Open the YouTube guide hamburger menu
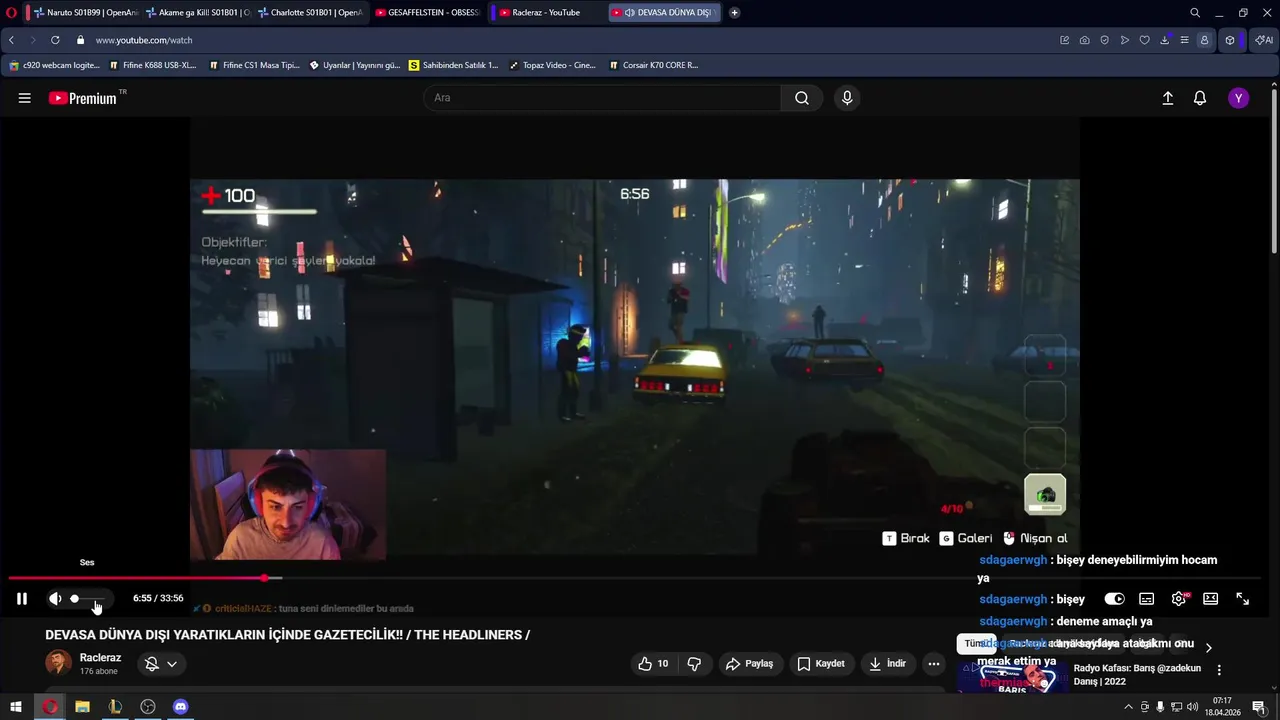Screen dimensions: 1280x720 click(x=25, y=98)
